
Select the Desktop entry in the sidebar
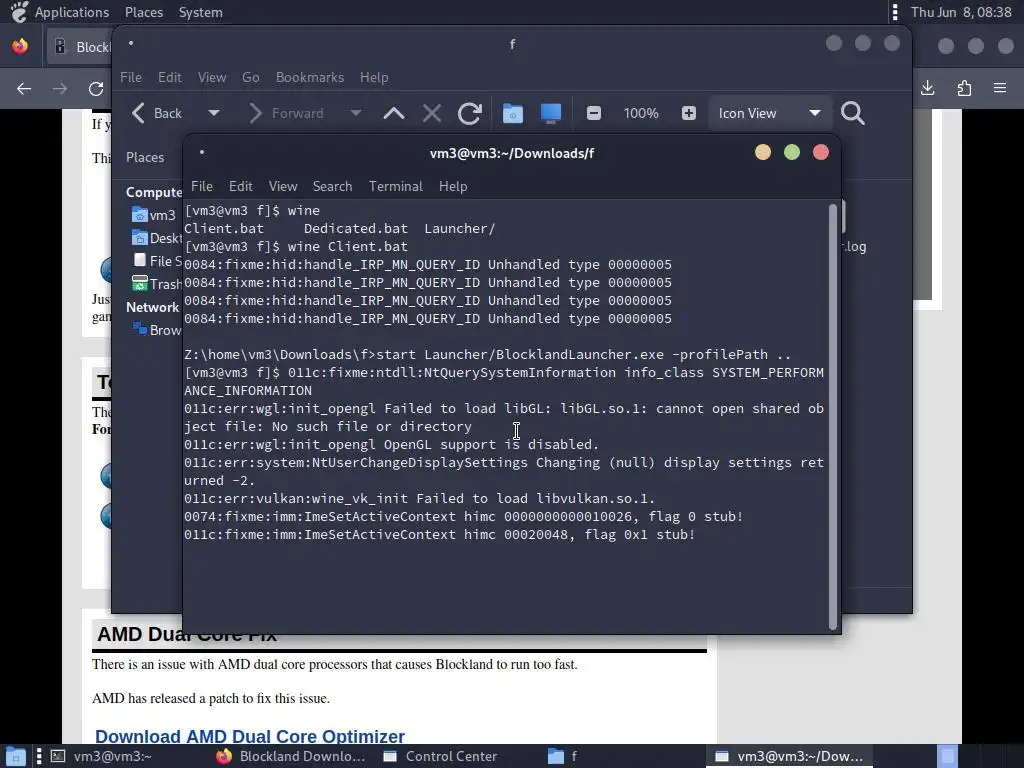point(157,238)
